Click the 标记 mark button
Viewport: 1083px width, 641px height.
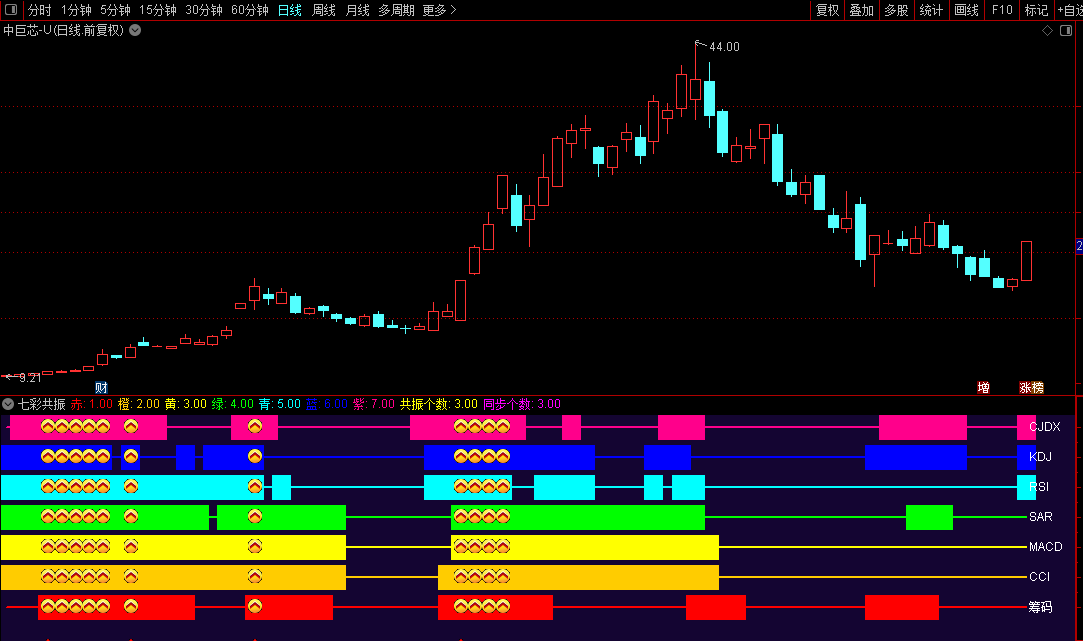[x=1036, y=10]
